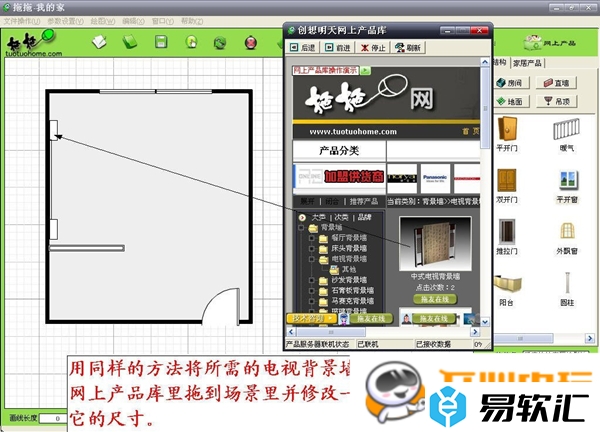Click the 前进 forward button
The height and width of the screenshot is (432, 600).
coord(338,48)
